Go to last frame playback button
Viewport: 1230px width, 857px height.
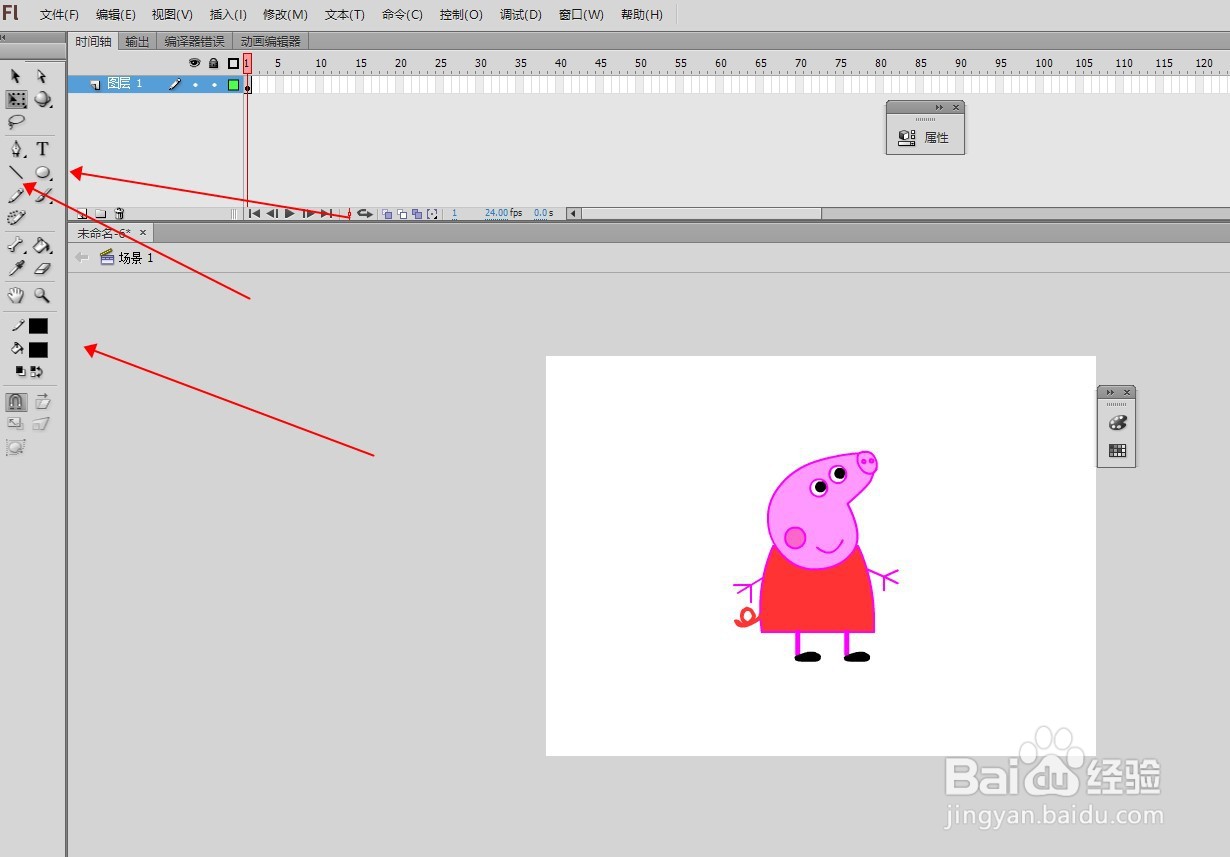point(326,213)
